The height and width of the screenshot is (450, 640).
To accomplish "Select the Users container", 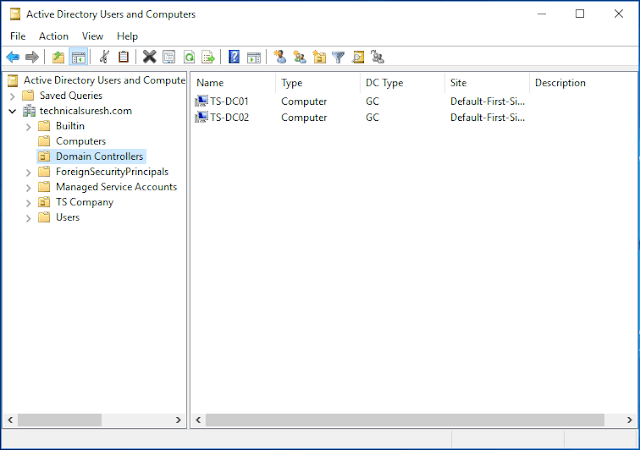I will [68, 217].
